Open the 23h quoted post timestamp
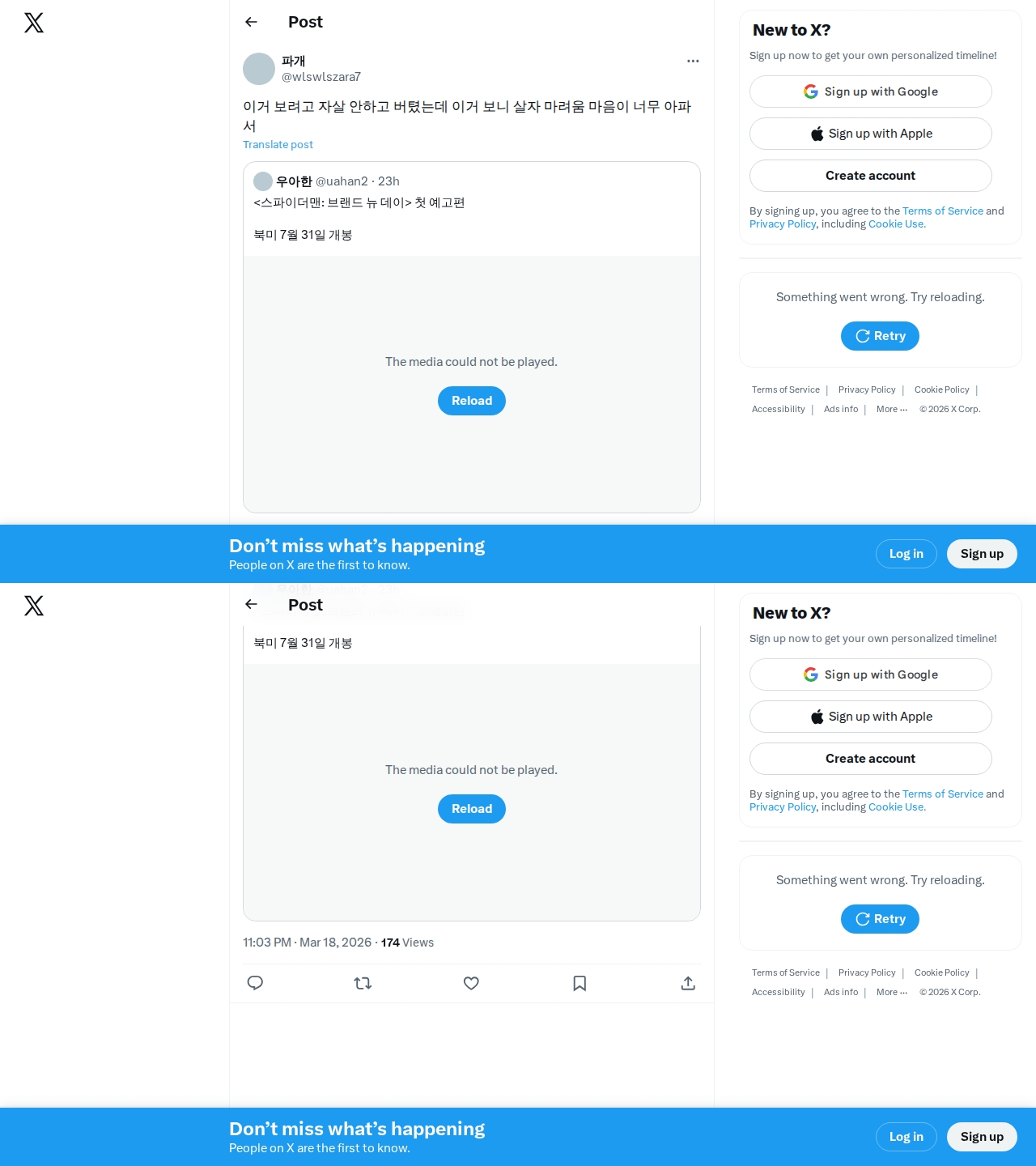 [x=388, y=181]
